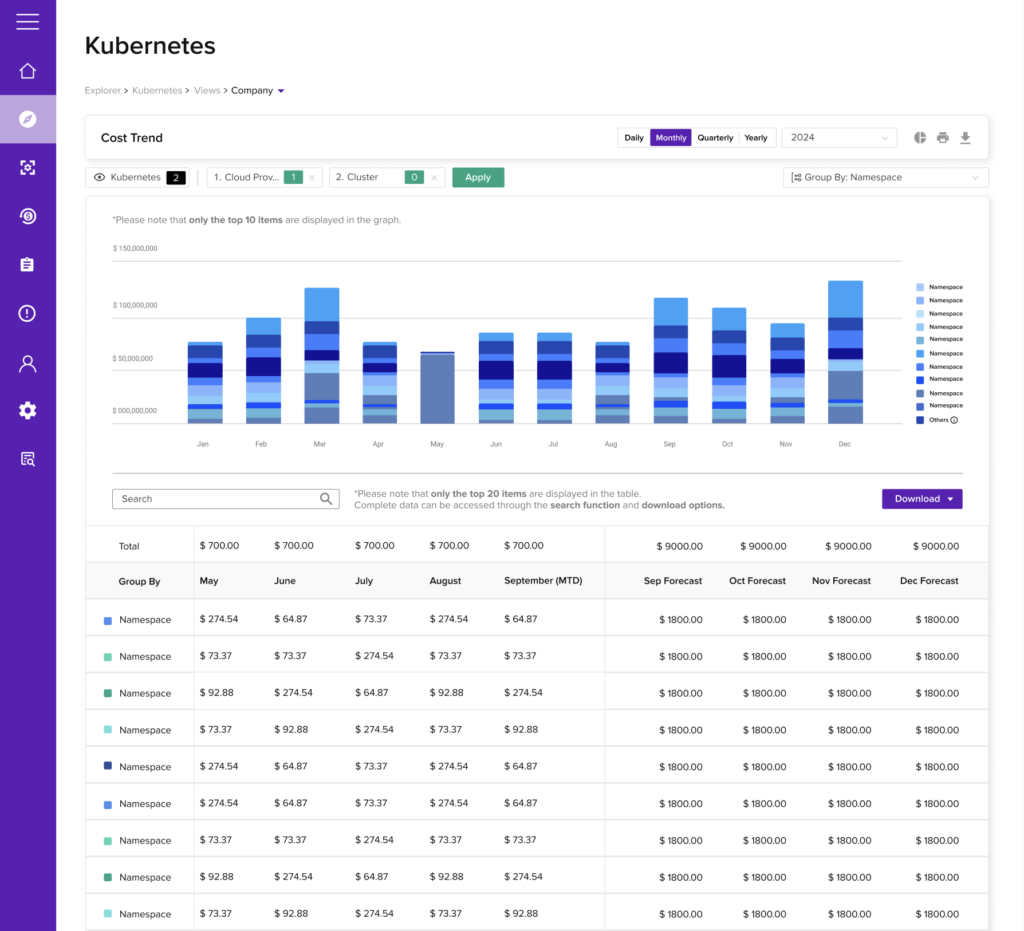Open the scan/focus icon in sidebar
Screen dimensions: 1024x931
tap(27, 168)
